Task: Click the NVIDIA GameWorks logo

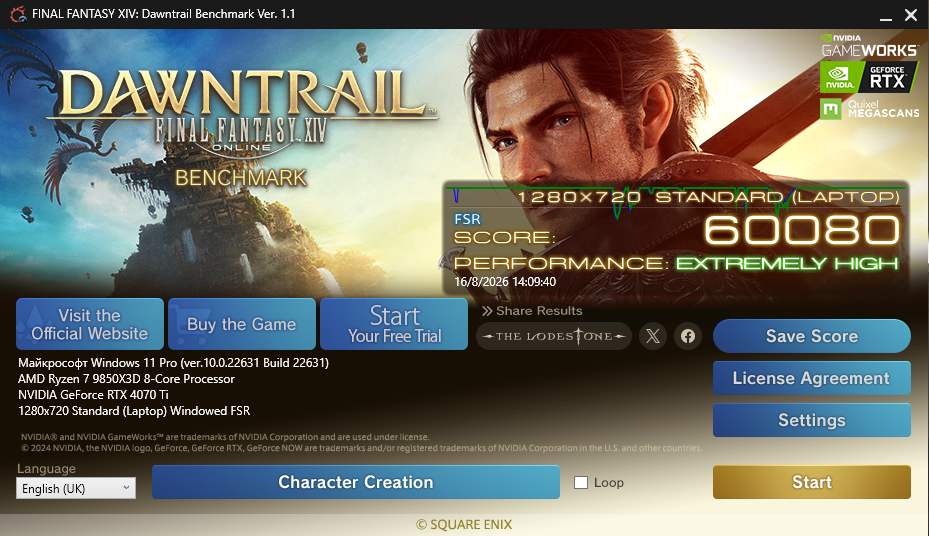Action: click(x=870, y=46)
